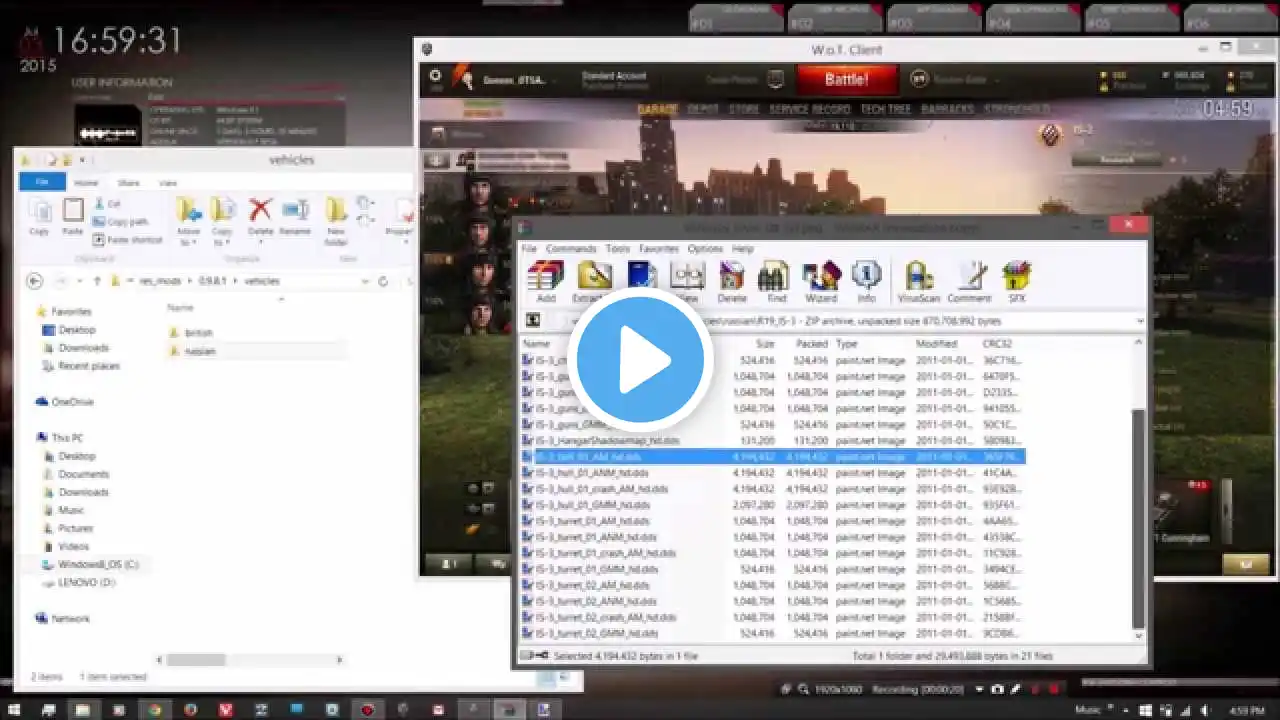The width and height of the screenshot is (1280, 720).
Task: Play the video with the center button
Action: click(x=640, y=360)
